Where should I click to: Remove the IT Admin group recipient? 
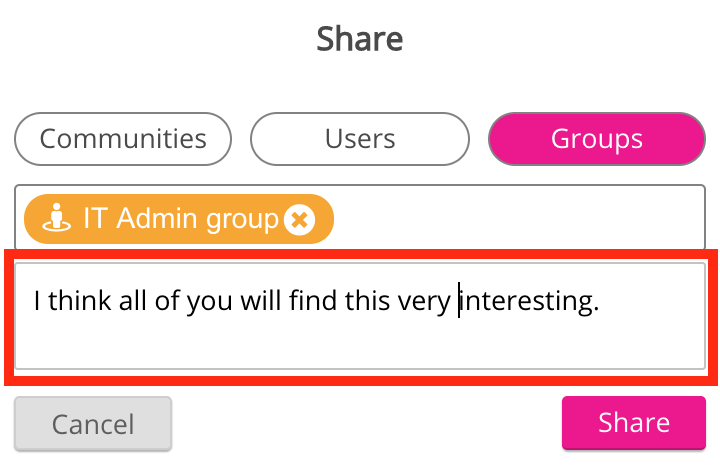coord(299,219)
